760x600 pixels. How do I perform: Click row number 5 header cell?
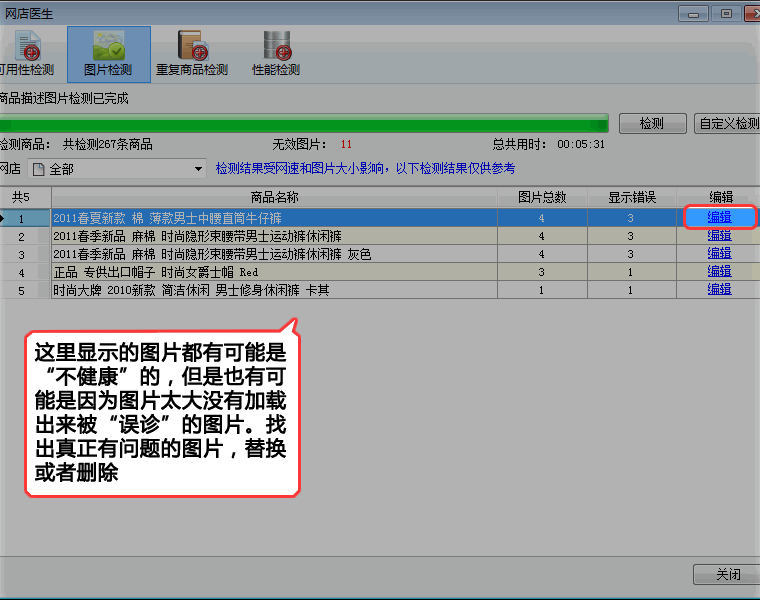point(25,290)
